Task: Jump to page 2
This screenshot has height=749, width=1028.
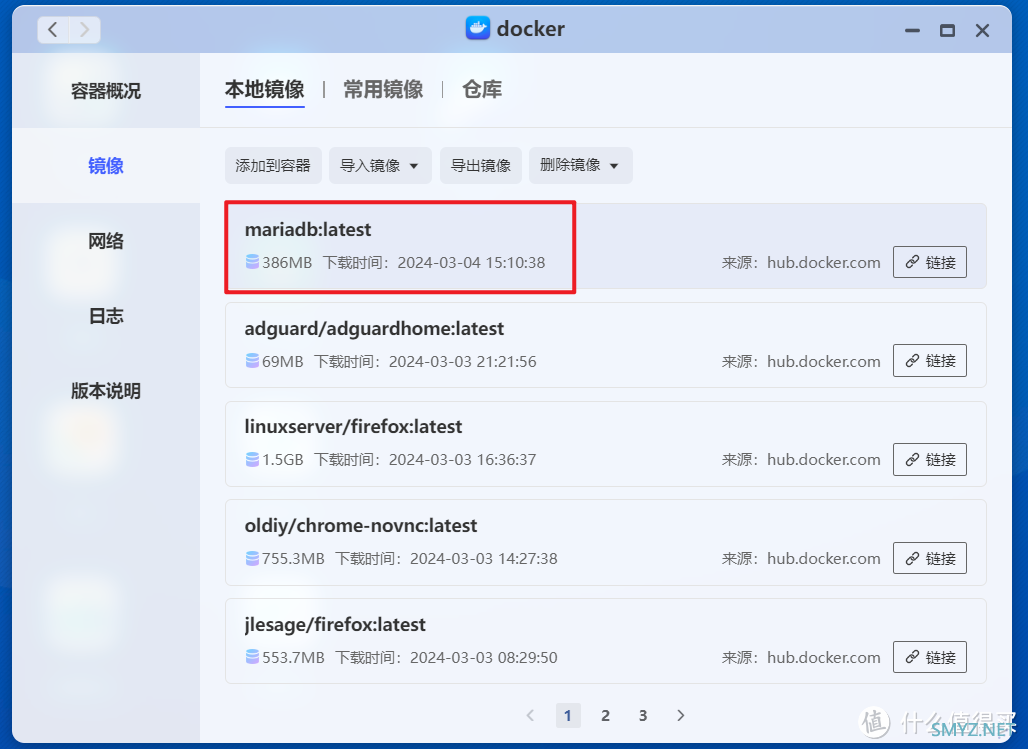Action: (x=606, y=716)
